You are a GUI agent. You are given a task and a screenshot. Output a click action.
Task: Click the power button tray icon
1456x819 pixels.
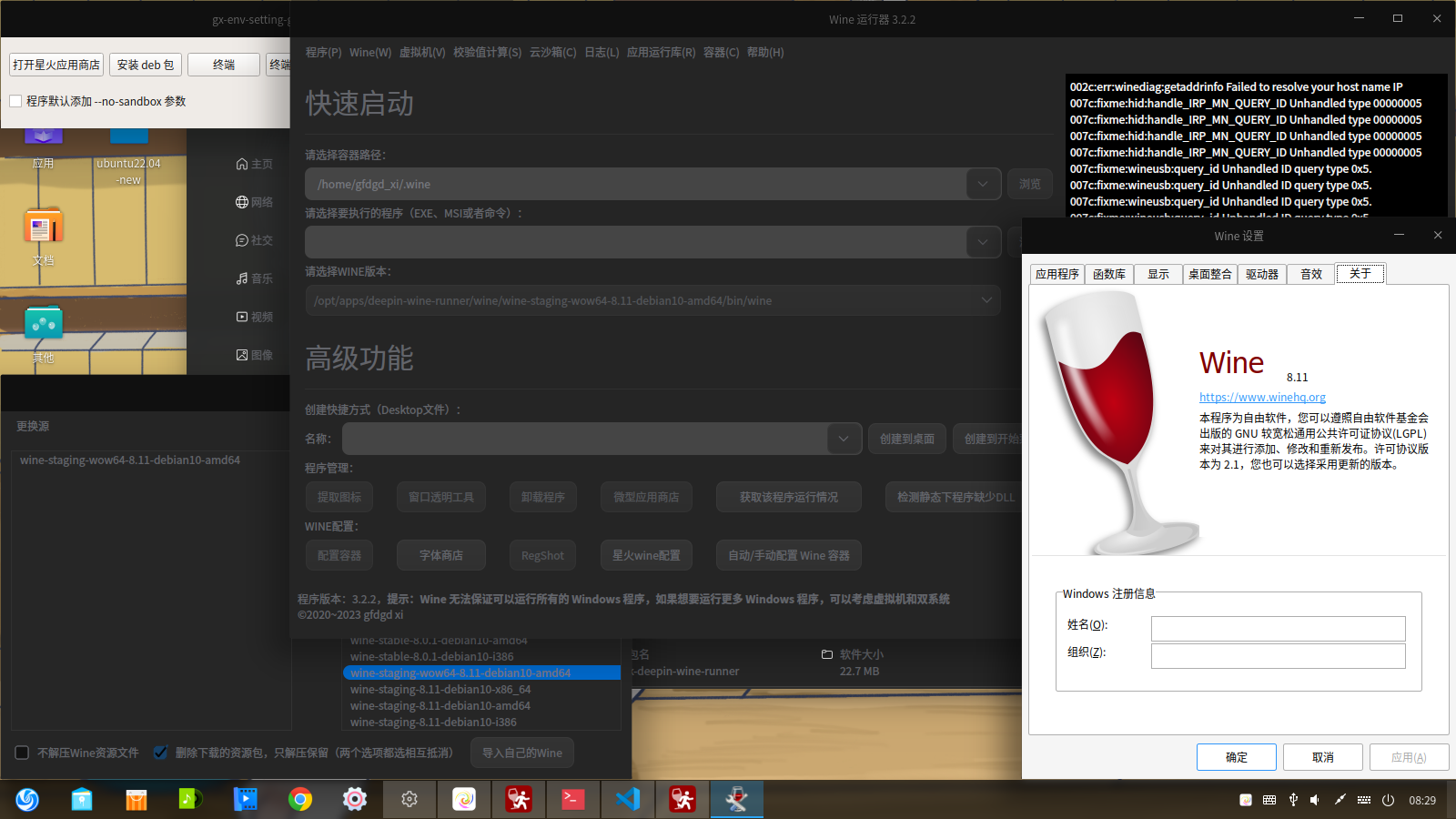coord(1388,800)
